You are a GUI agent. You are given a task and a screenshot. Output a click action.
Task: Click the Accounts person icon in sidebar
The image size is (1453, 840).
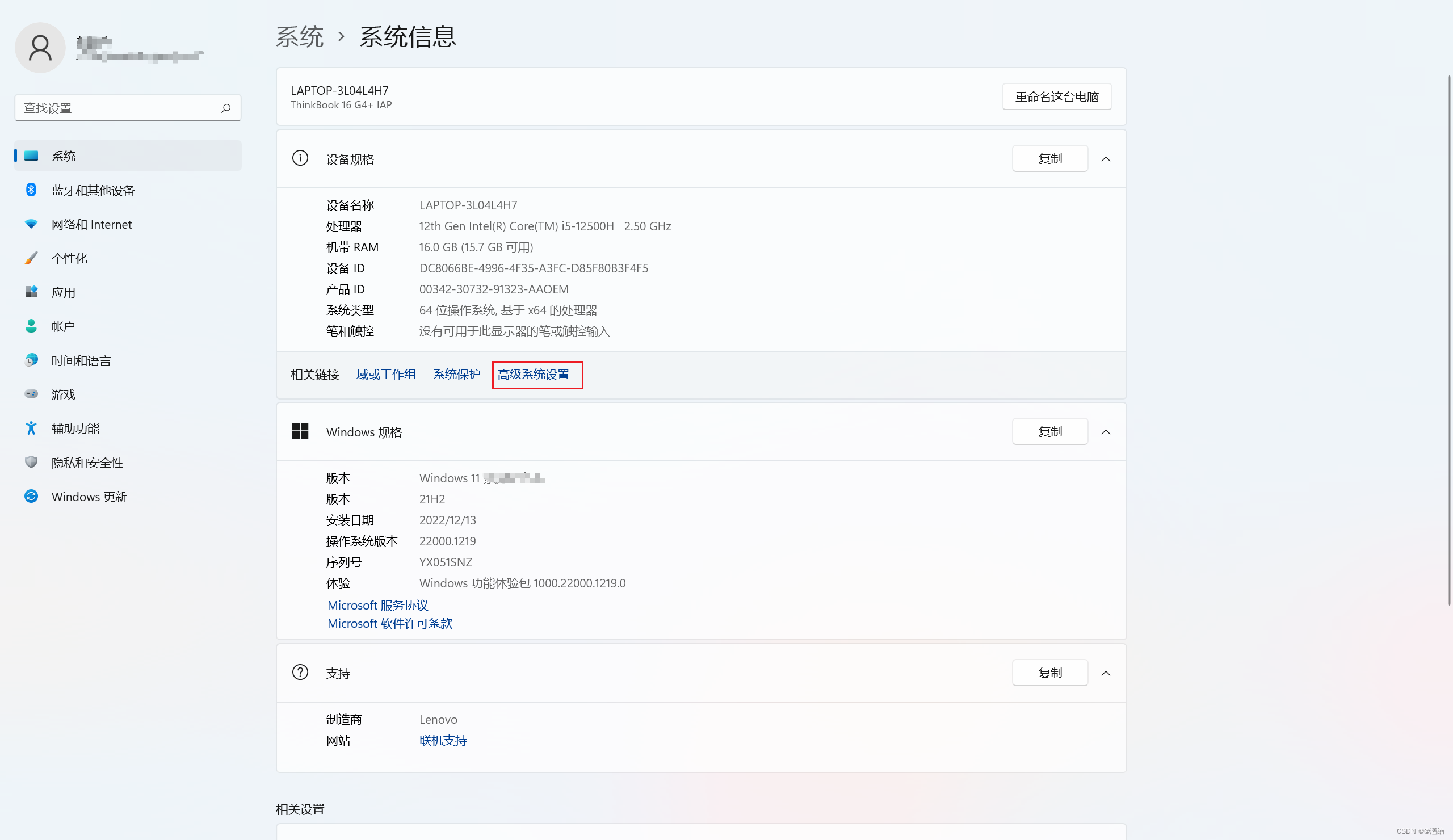point(31,326)
